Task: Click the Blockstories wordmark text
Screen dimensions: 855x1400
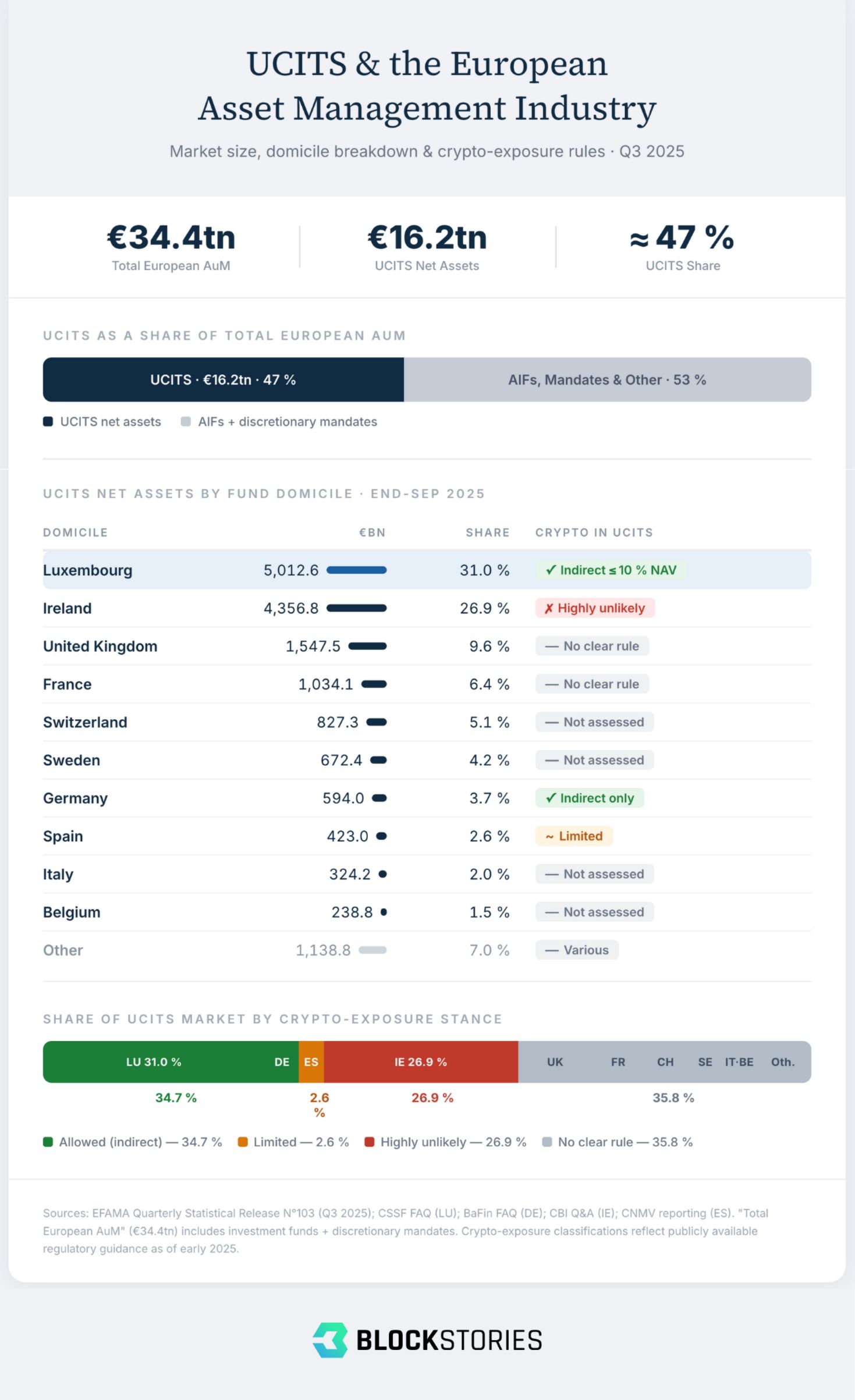Action: point(449,1340)
